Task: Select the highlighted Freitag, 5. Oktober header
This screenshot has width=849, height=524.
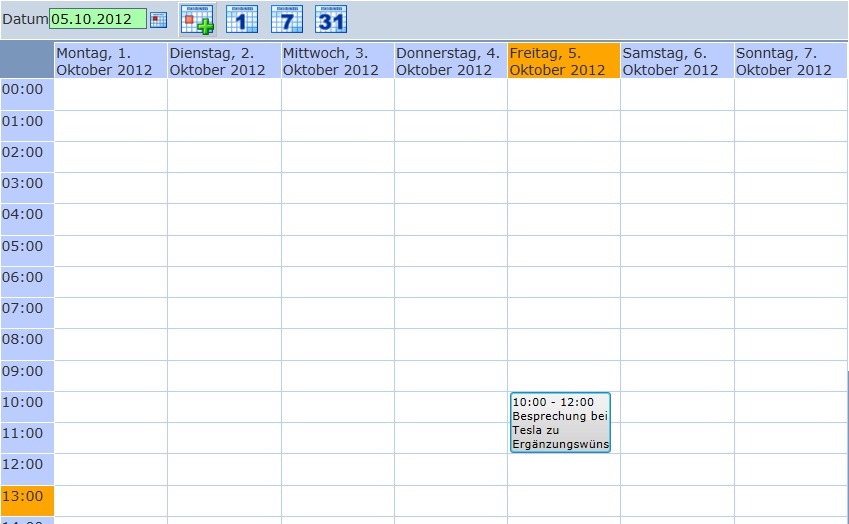Action: [x=563, y=61]
